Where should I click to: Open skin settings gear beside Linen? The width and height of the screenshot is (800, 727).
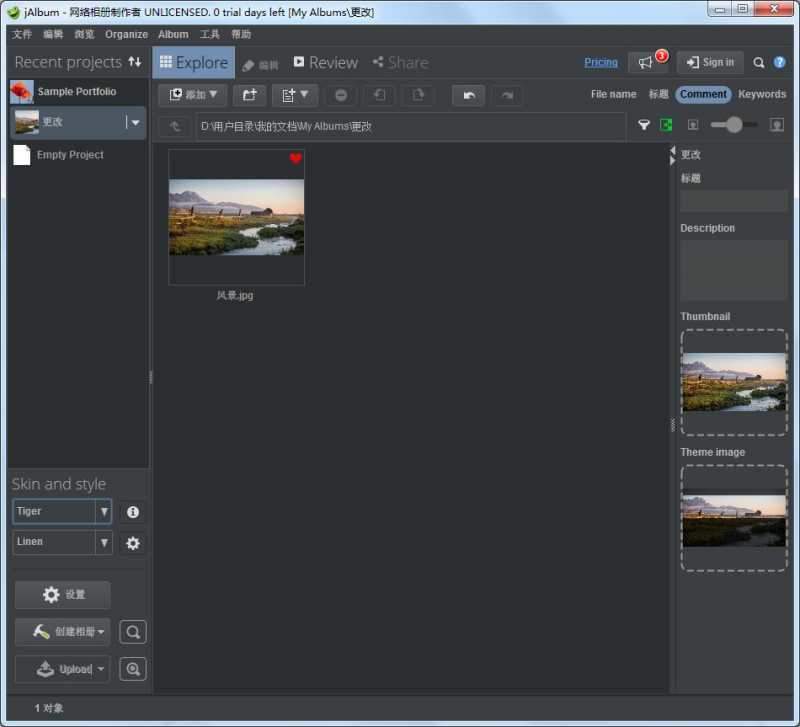tap(133, 543)
